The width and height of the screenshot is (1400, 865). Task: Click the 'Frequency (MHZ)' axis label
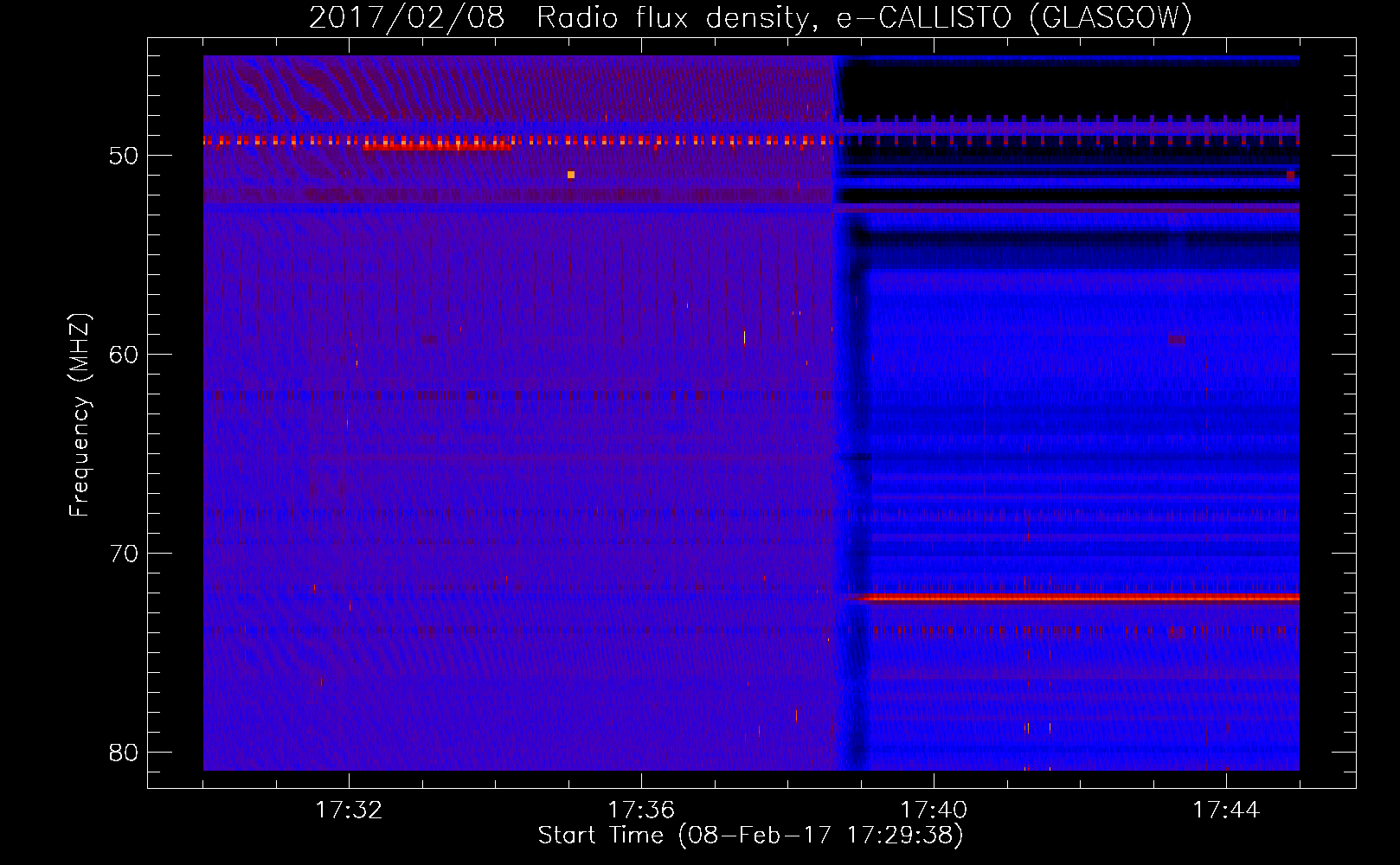(x=80, y=415)
